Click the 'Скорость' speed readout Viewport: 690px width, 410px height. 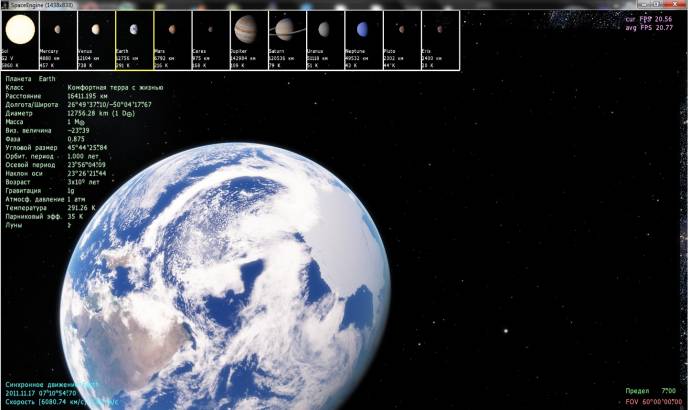(62, 402)
